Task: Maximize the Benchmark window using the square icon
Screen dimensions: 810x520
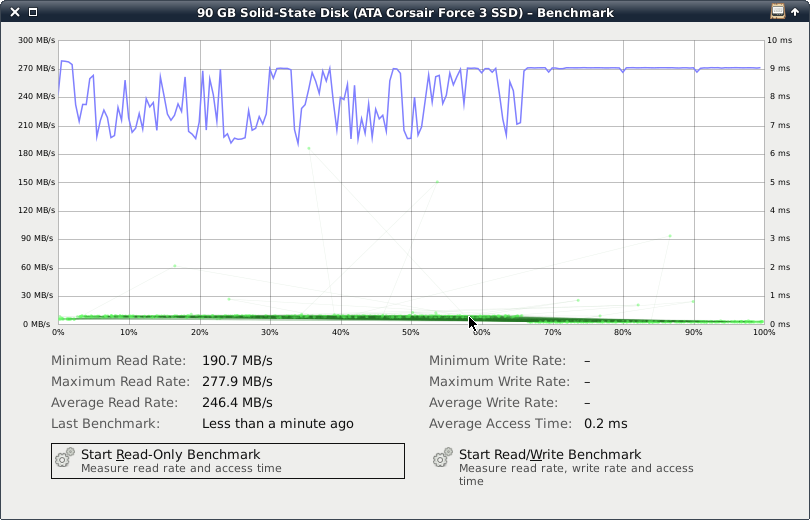Action: tap(33, 12)
